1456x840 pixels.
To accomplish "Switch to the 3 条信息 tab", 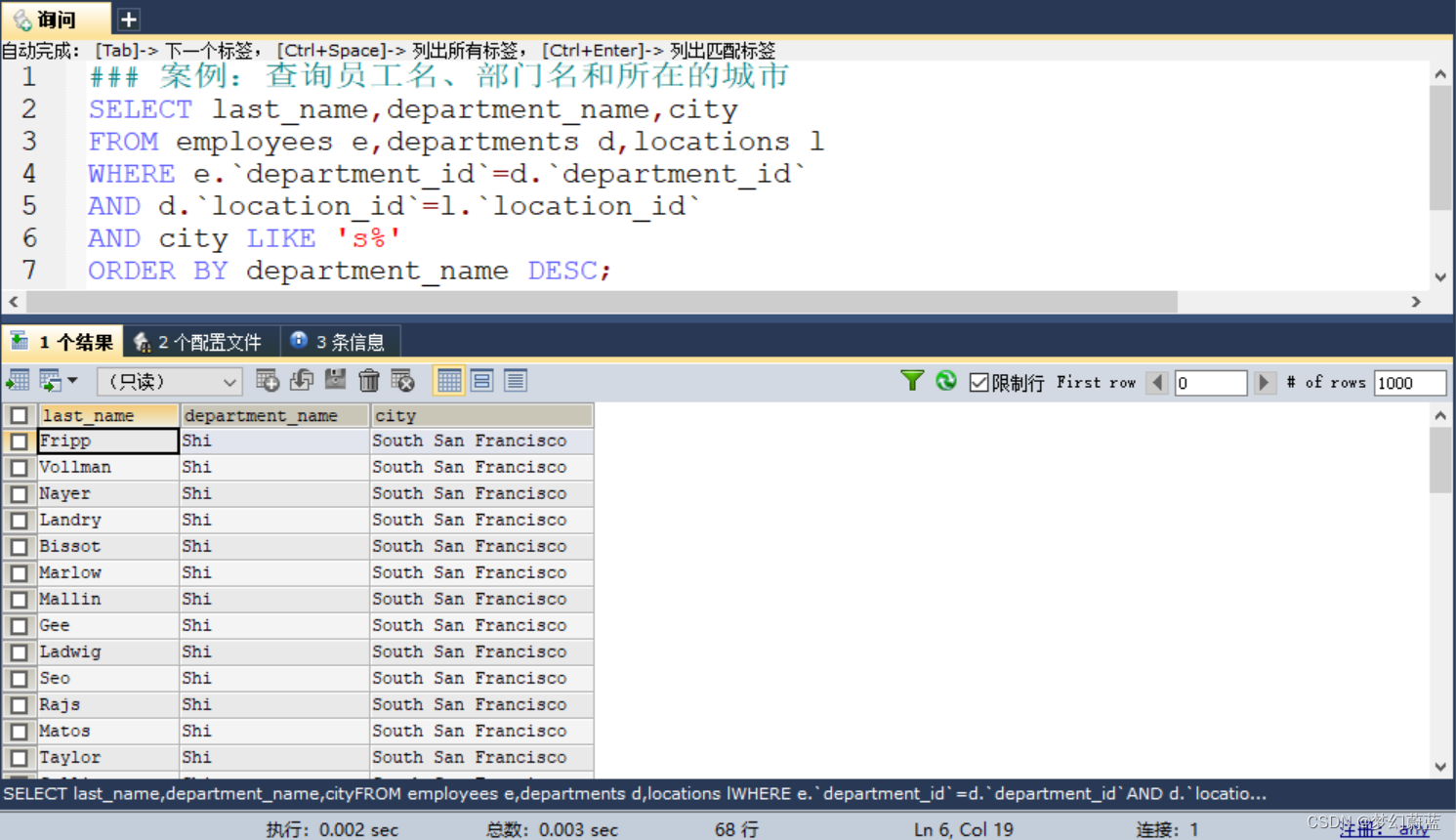I will tap(340, 341).
